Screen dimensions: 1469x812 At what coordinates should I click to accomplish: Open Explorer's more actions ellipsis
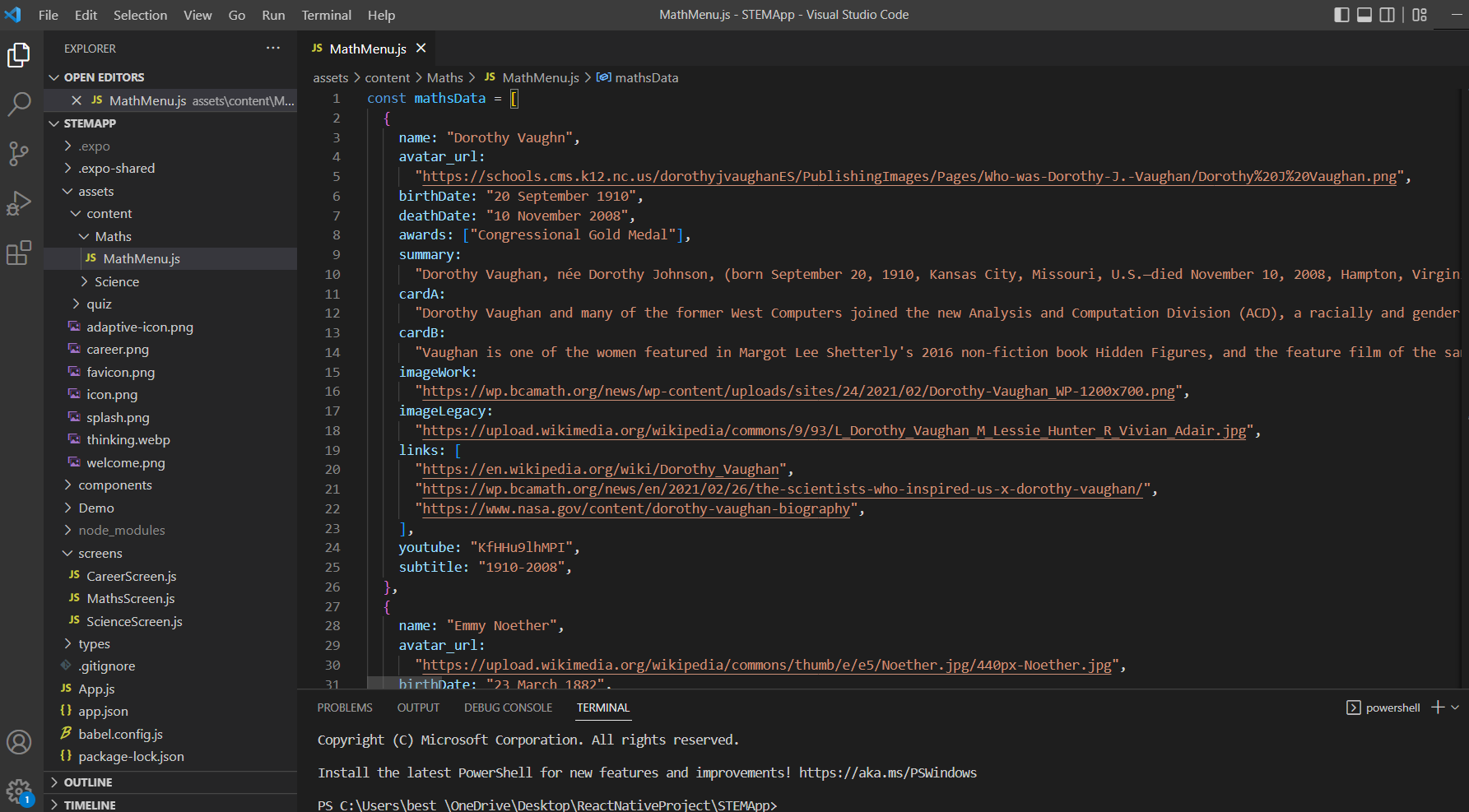[273, 49]
